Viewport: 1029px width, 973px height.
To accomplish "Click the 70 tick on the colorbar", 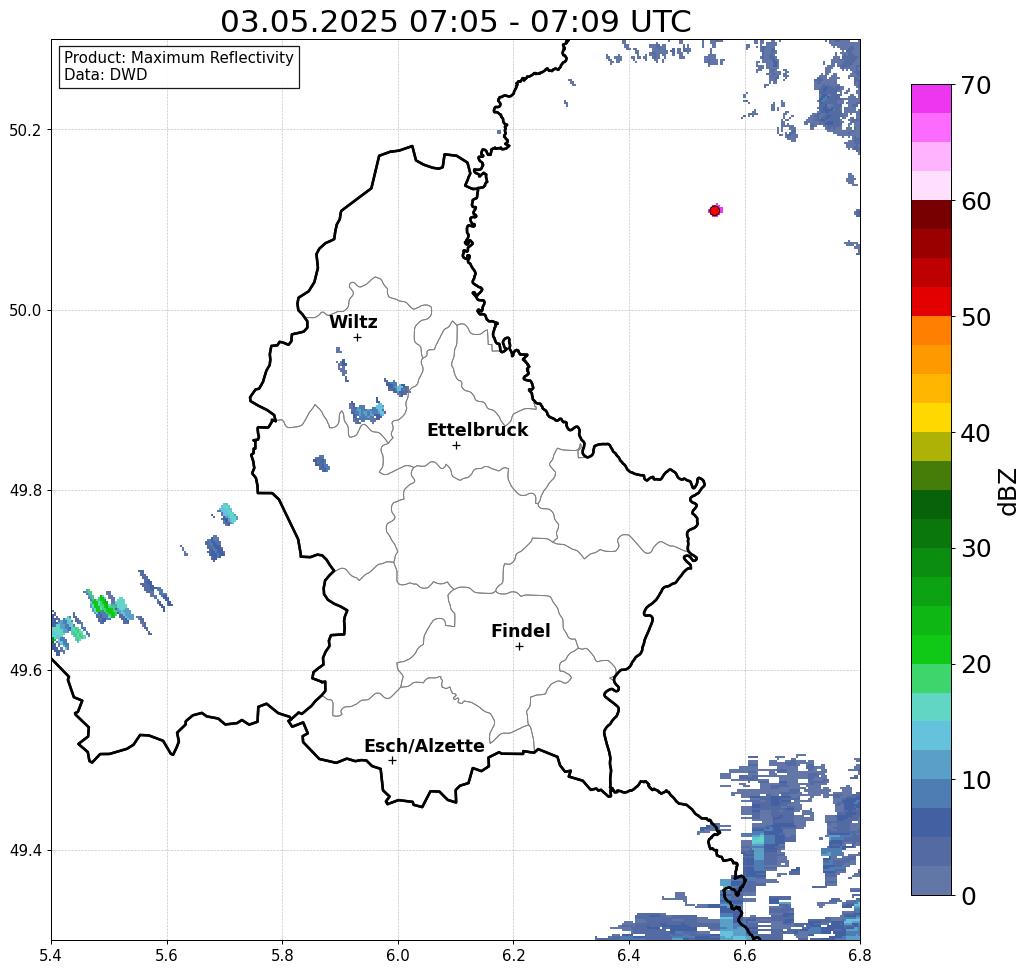I will (976, 85).
